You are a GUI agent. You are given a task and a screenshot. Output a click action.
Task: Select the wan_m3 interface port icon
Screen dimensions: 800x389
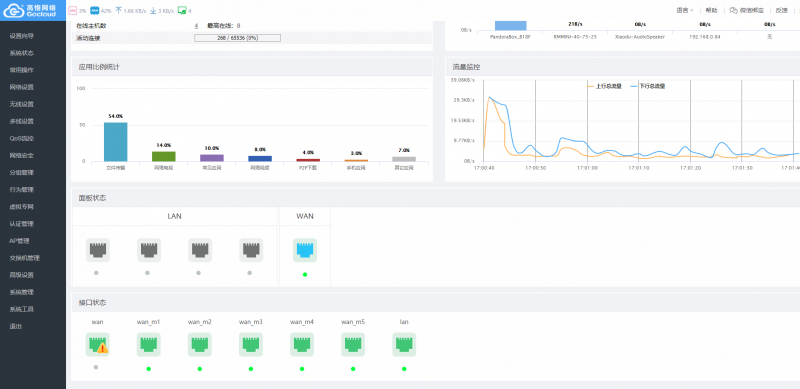pyautogui.click(x=251, y=345)
